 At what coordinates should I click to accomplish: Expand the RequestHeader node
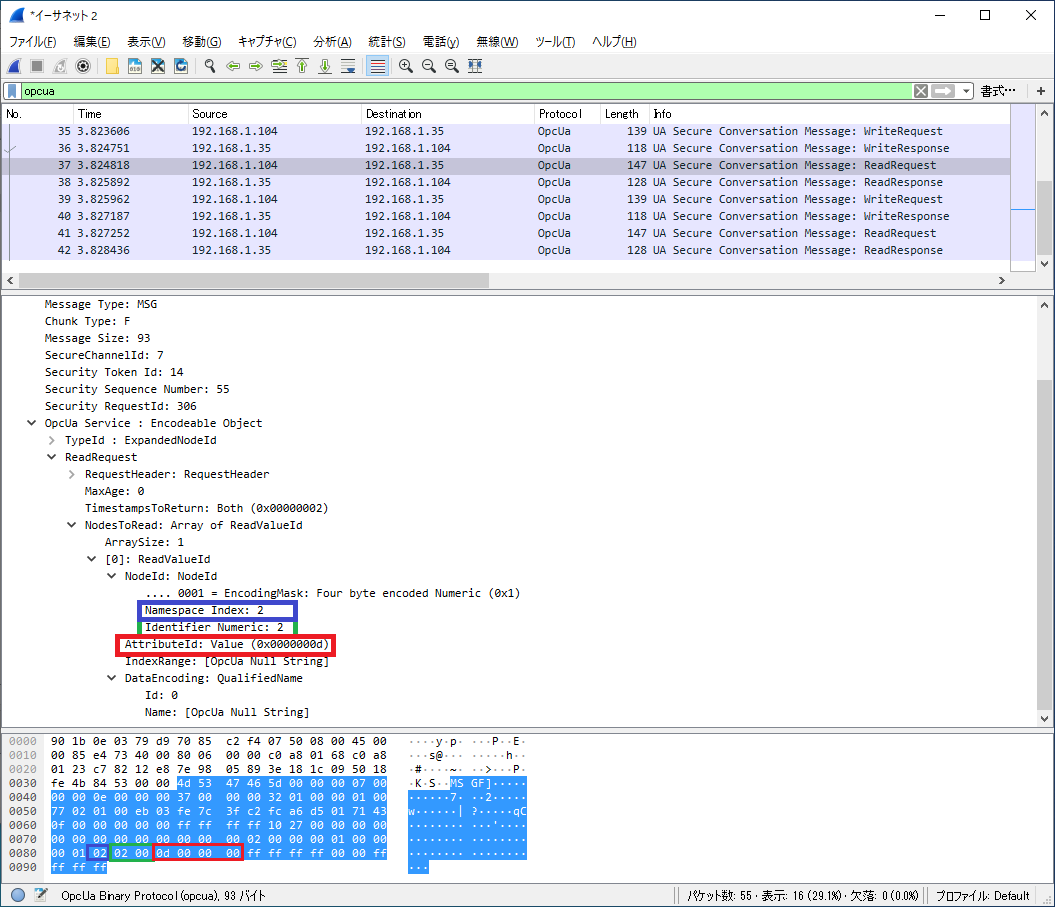click(72, 474)
